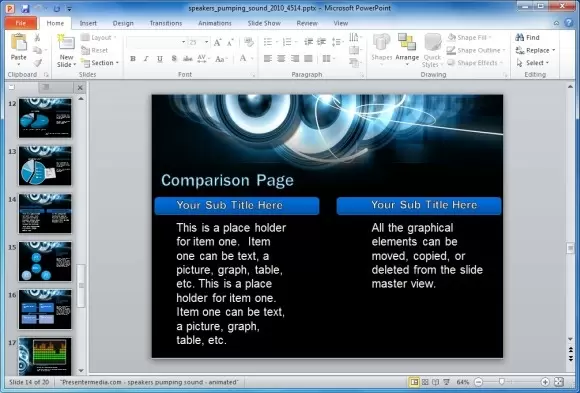Click the Paste clipboard icon
The height and width of the screenshot is (393, 580).
tap(18, 42)
